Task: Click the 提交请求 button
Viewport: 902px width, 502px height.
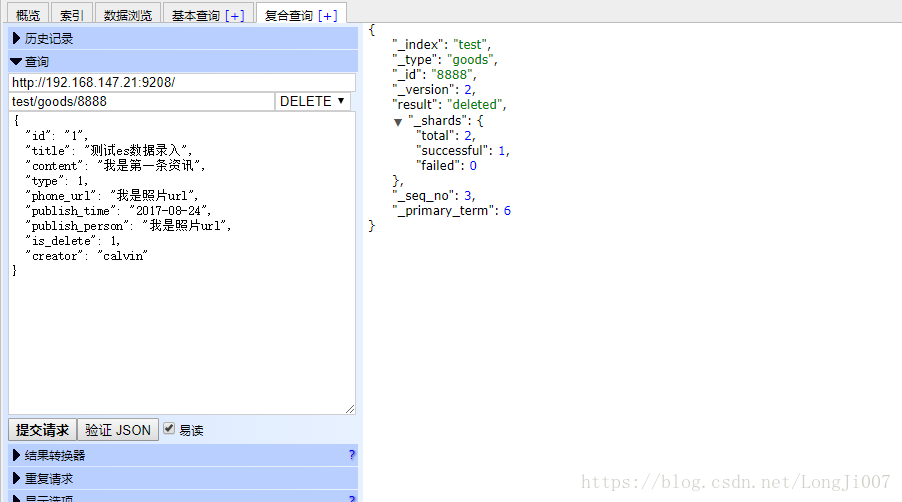Action: coord(42,430)
